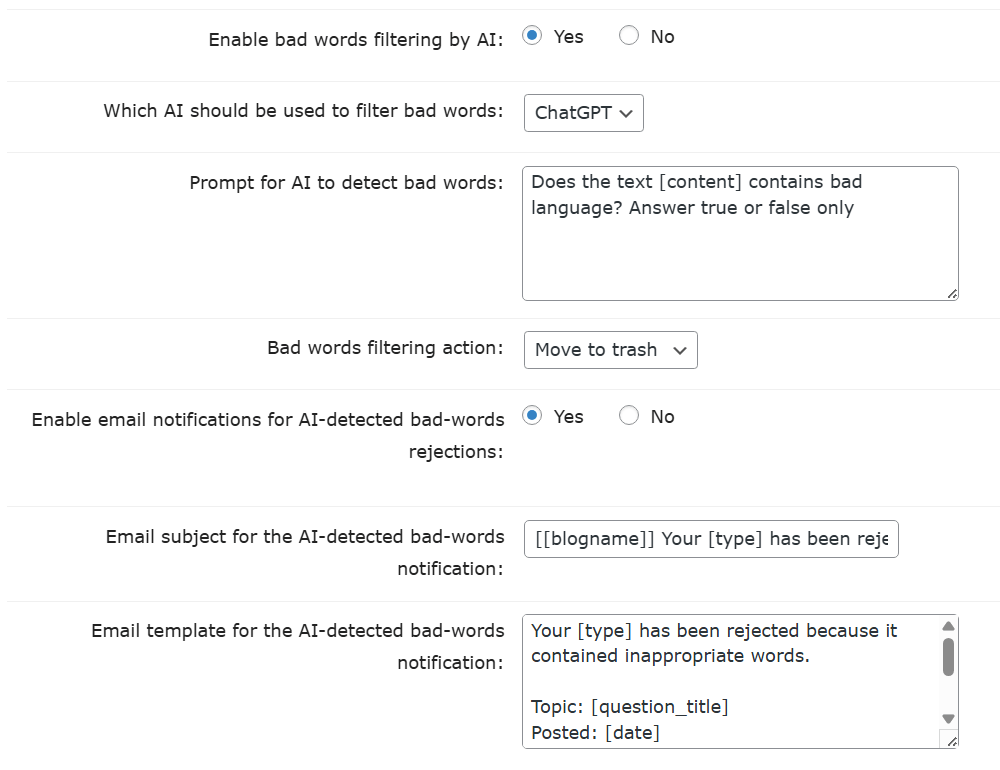Click the email template resize handle
This screenshot has height=770, width=1000.
[x=950, y=740]
